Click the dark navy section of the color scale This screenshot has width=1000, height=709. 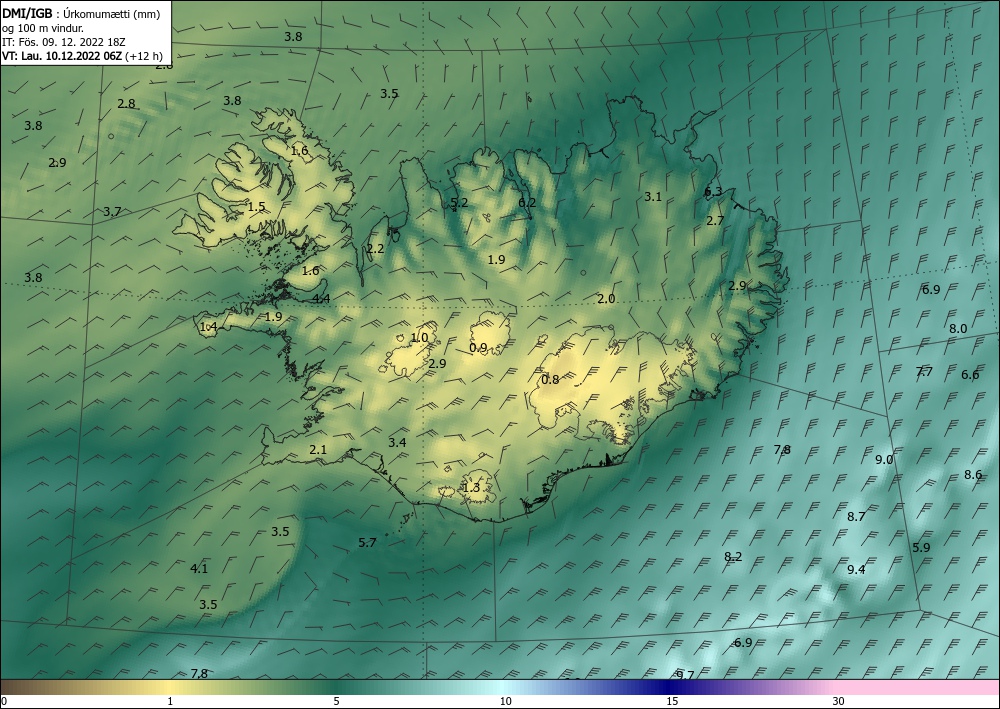(x=670, y=687)
